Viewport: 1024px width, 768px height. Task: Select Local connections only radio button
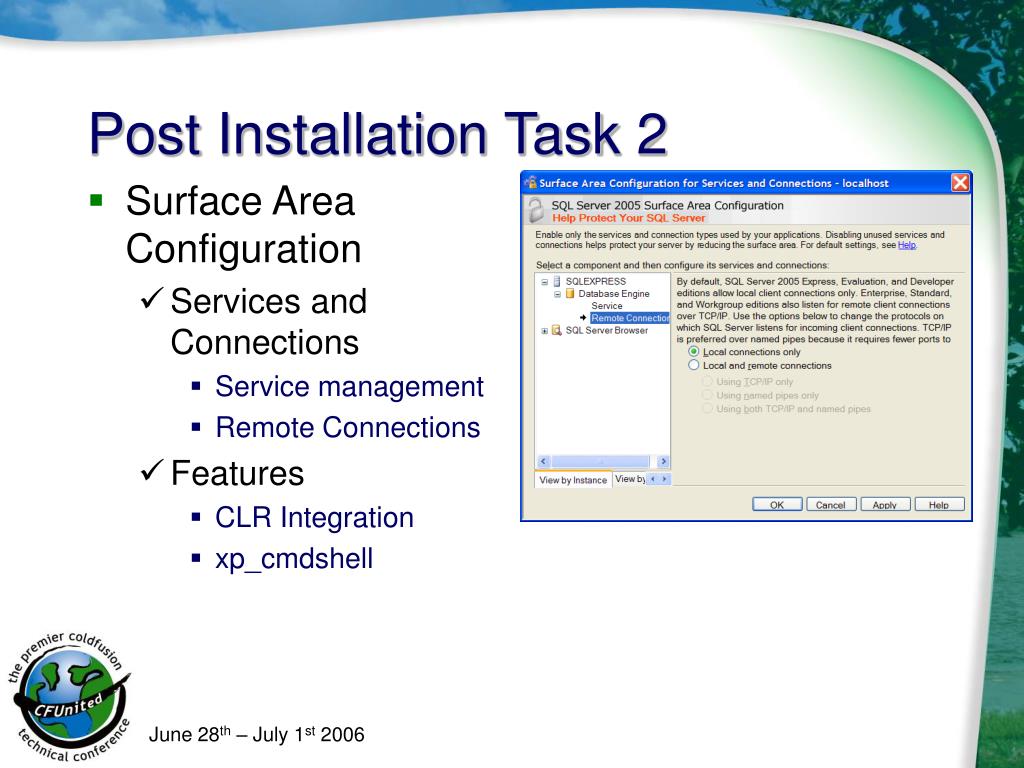pos(694,351)
